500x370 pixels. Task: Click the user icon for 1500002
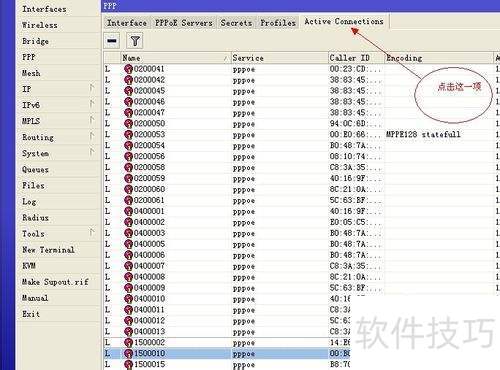[x=128, y=342]
